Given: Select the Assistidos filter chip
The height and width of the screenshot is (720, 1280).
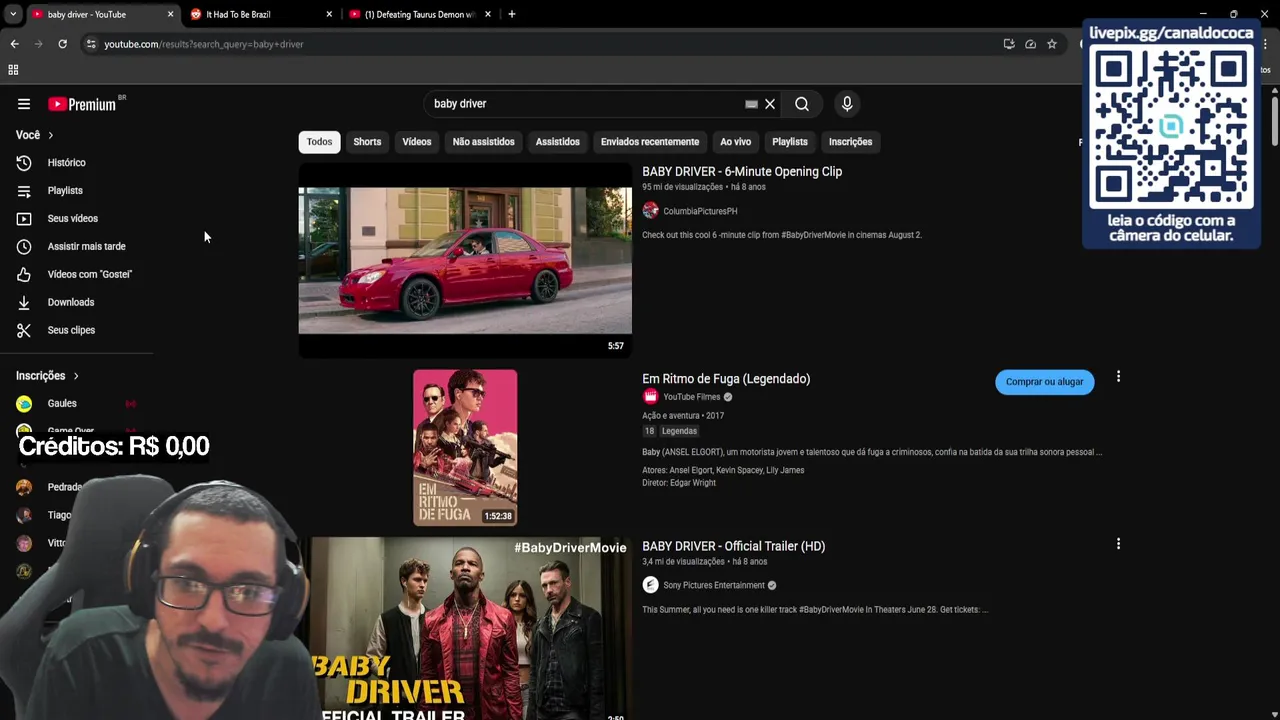Looking at the screenshot, I should coord(557,142).
